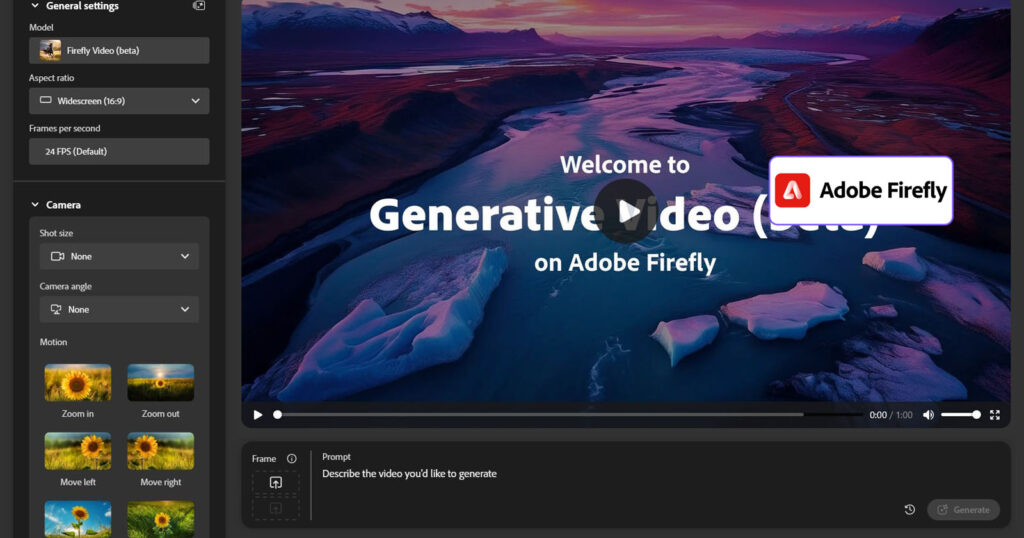Click the video progress seek bar
The height and width of the screenshot is (538, 1024).
568,415
